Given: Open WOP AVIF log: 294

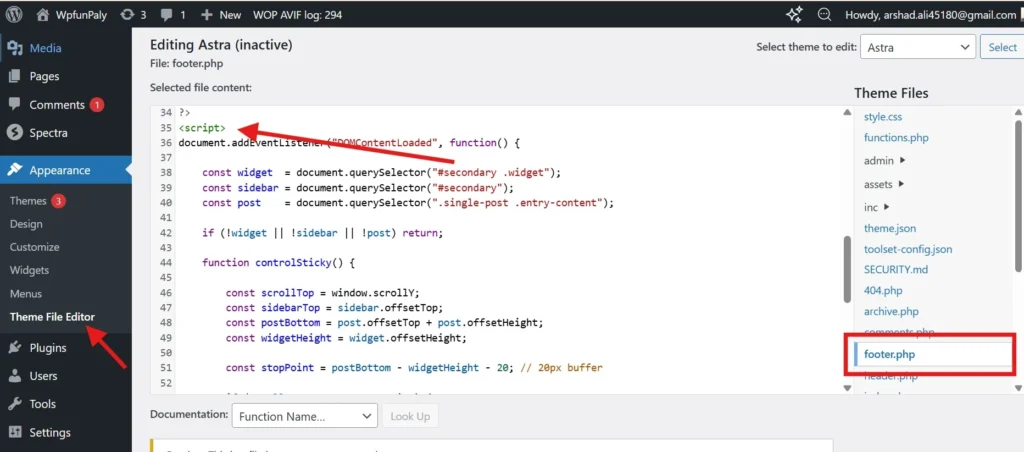Looking at the screenshot, I should point(297,14).
